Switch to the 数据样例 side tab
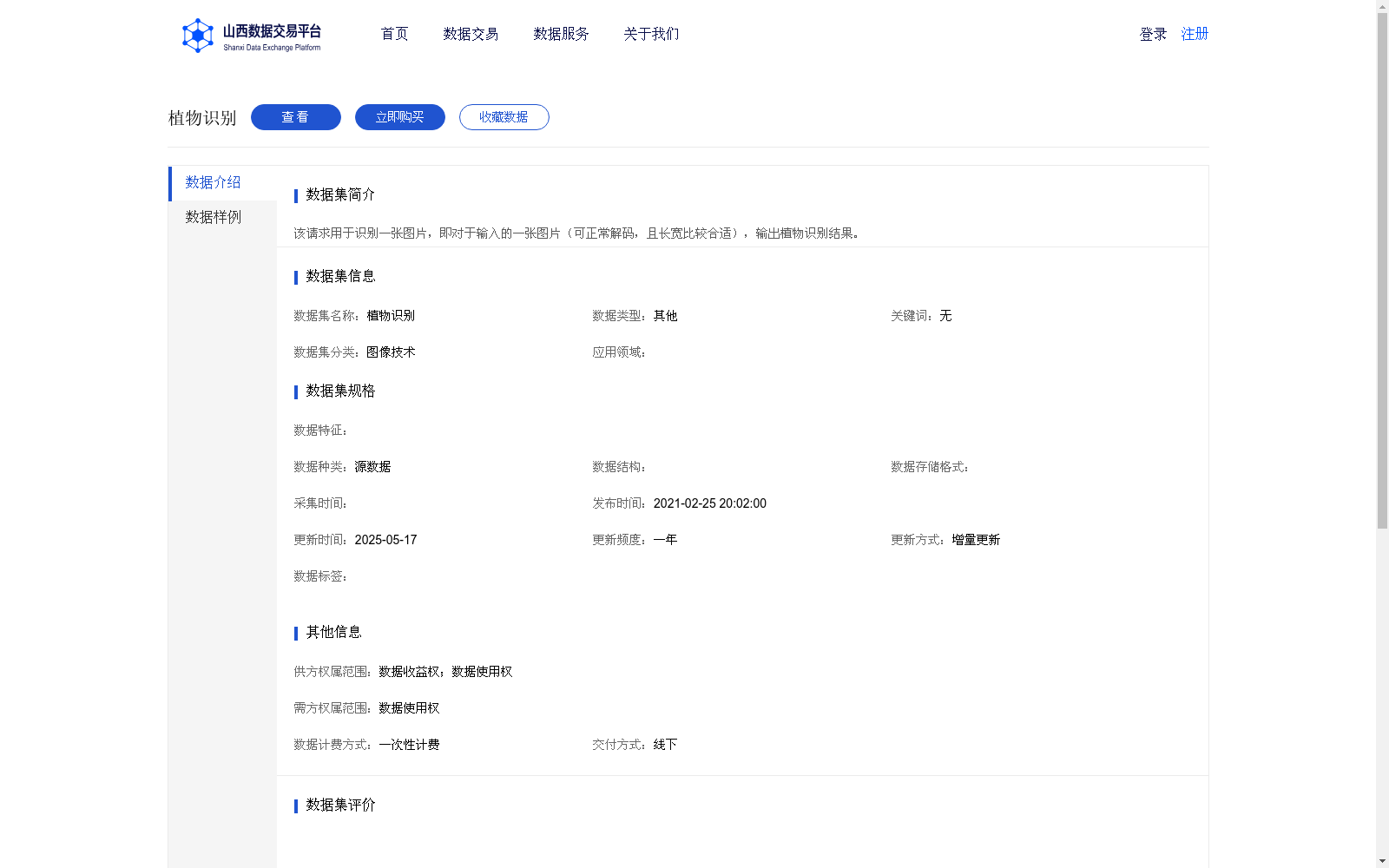The width and height of the screenshot is (1389, 868). (223, 218)
